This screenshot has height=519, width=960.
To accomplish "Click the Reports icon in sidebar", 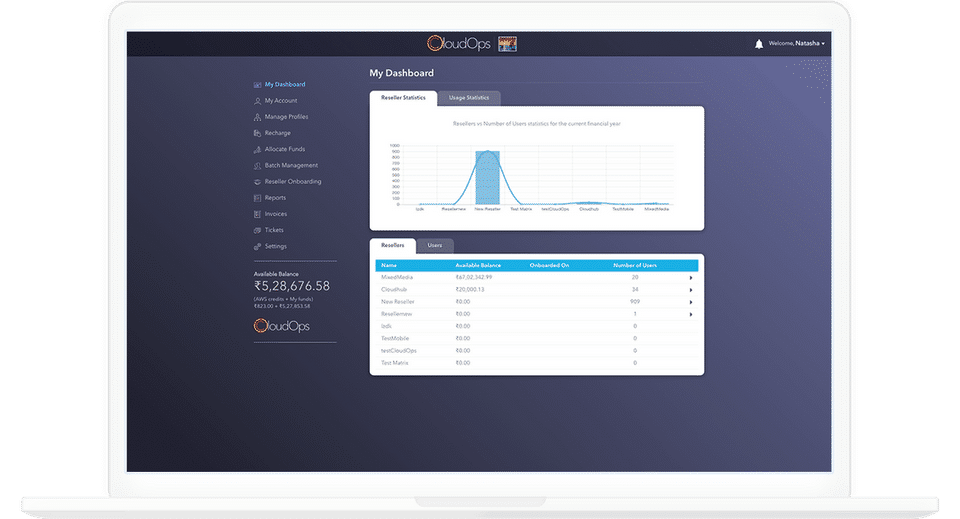I will coord(257,198).
